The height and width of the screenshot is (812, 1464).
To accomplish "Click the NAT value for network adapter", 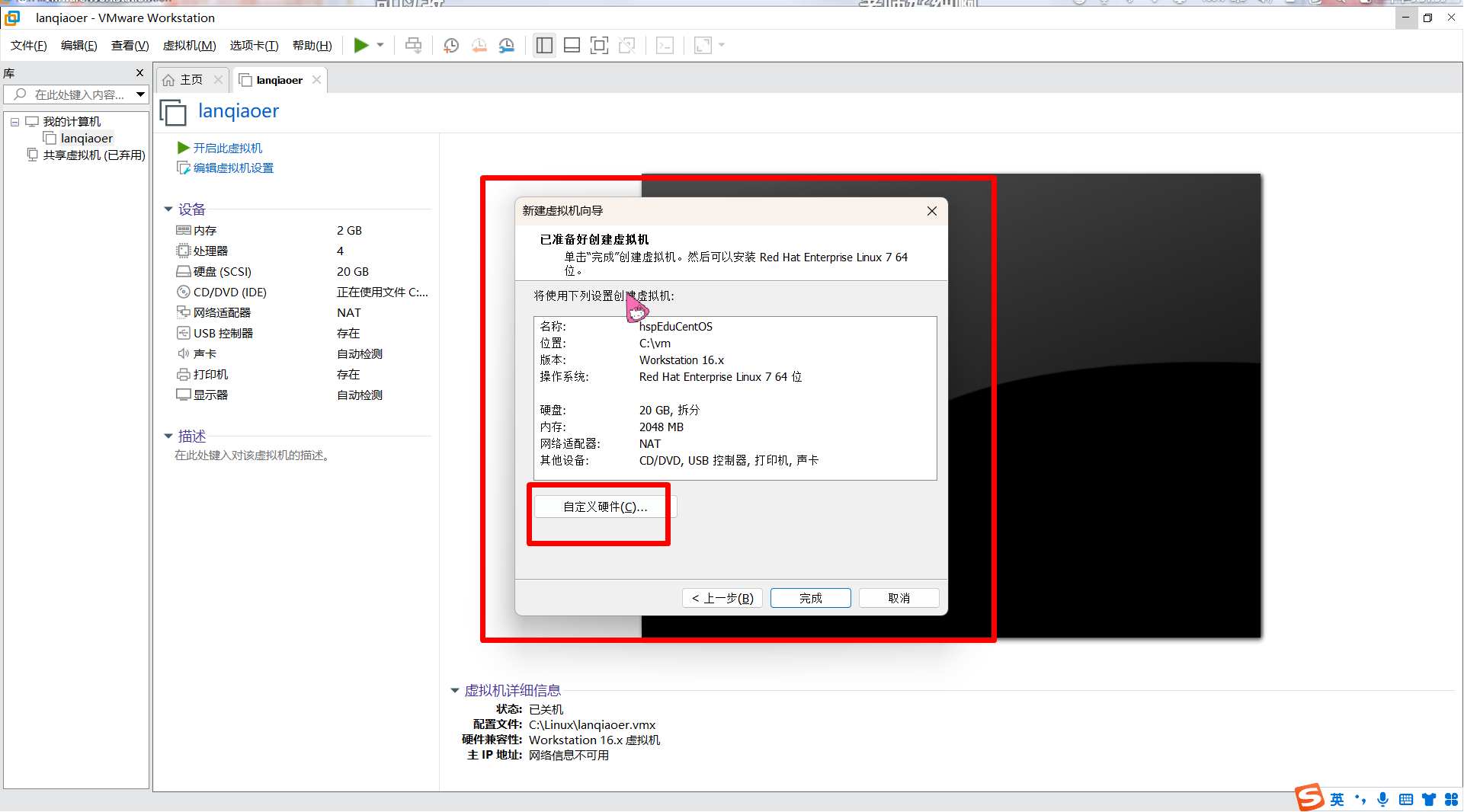I will click(349, 313).
